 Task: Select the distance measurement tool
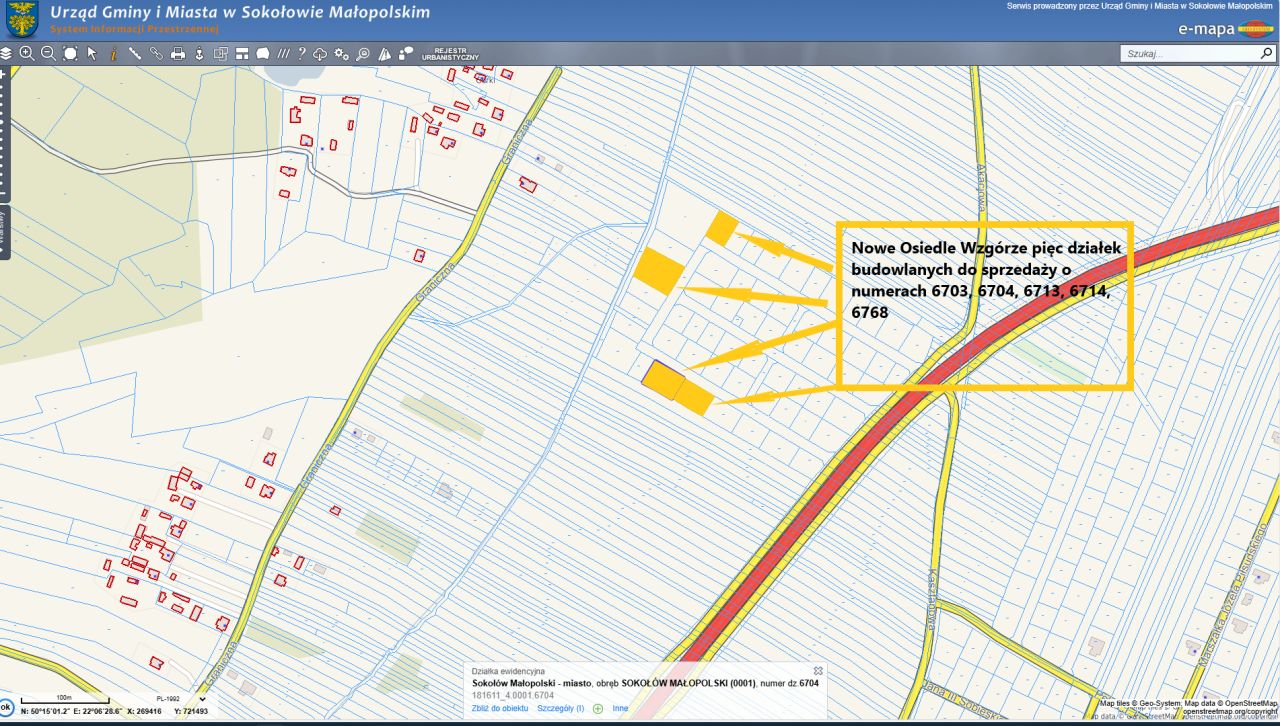tap(135, 53)
